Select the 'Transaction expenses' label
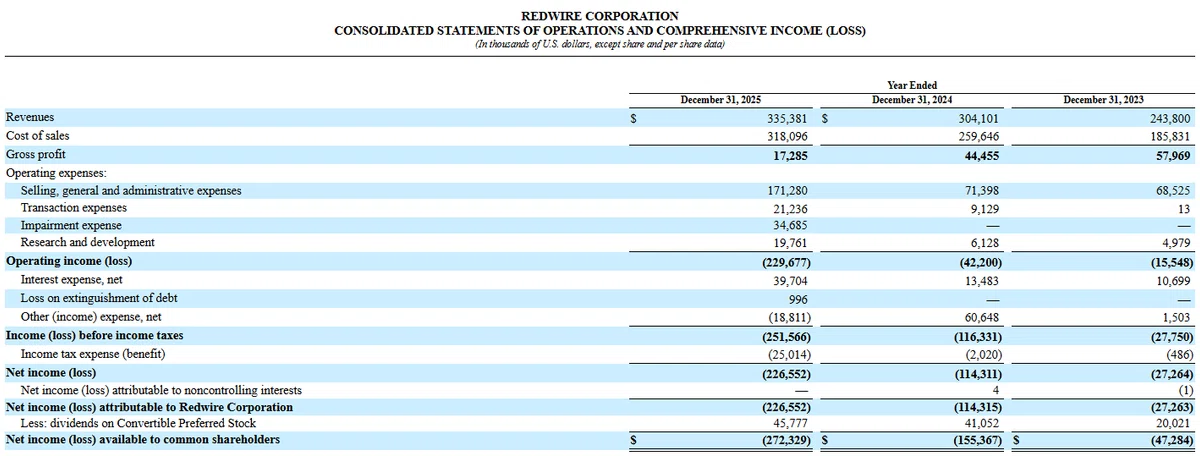The image size is (1200, 456). tap(74, 208)
